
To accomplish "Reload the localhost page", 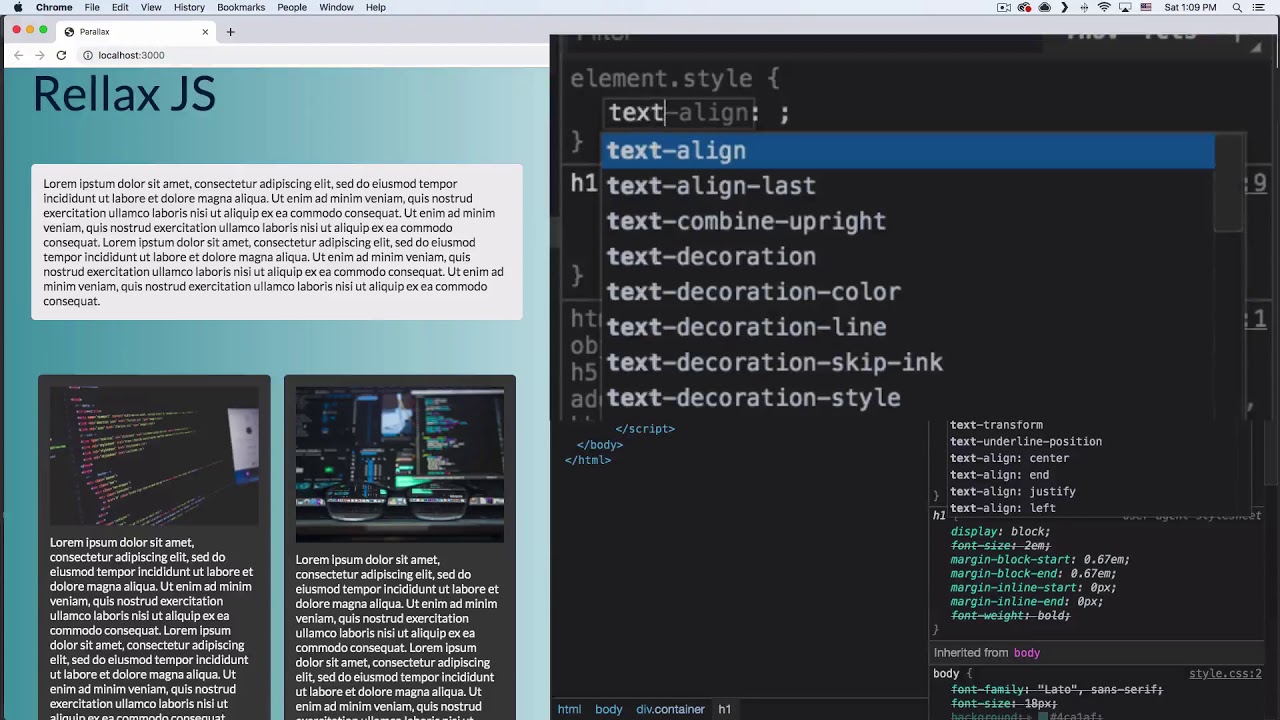I will 61,55.
